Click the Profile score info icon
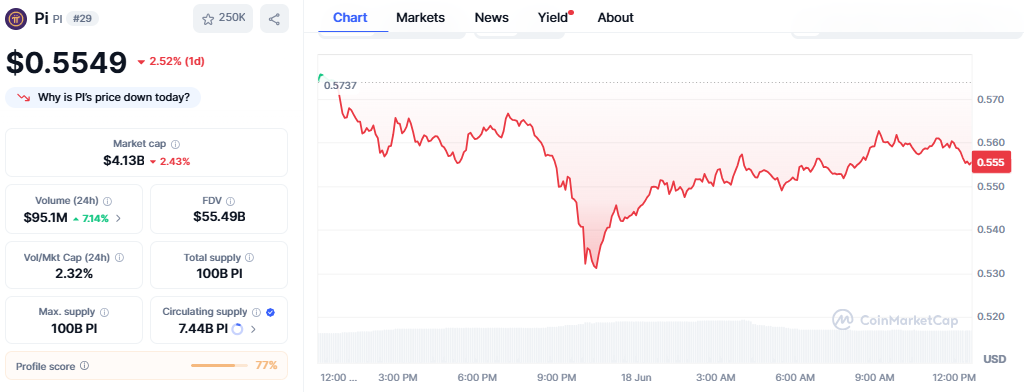The width and height of the screenshot is (1024, 392). (84, 366)
